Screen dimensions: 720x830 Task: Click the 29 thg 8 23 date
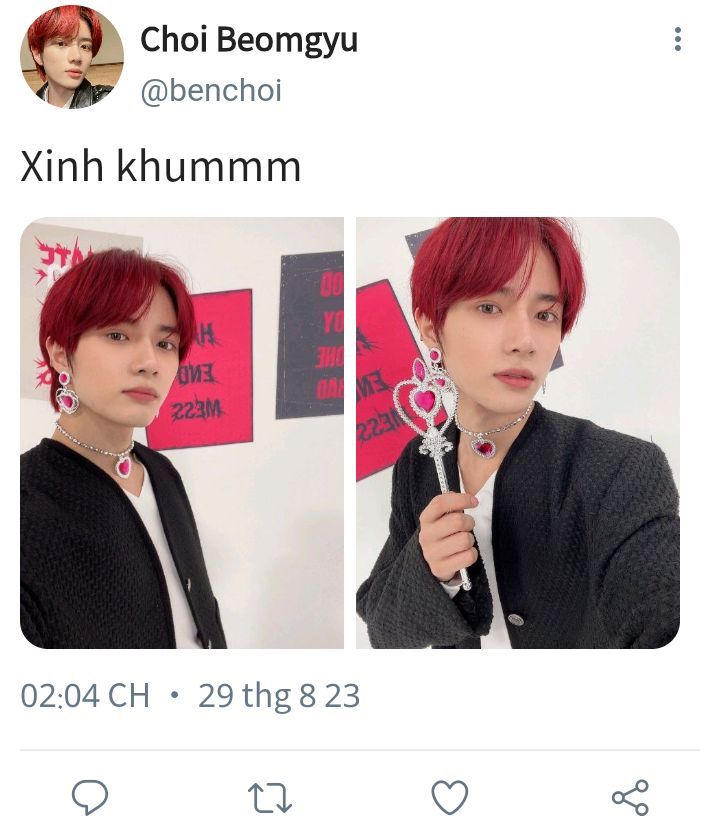pyautogui.click(x=279, y=695)
